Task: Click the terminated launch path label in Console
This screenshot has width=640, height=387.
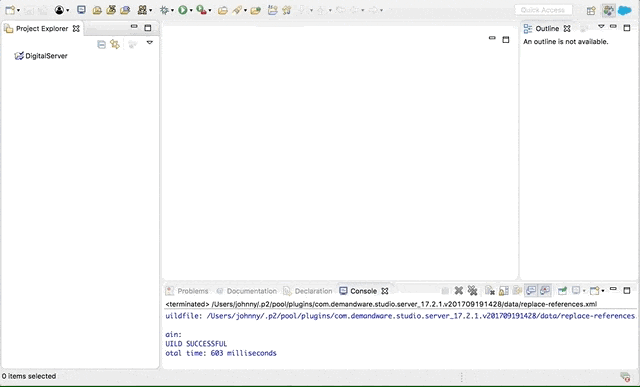Action: coord(381,304)
